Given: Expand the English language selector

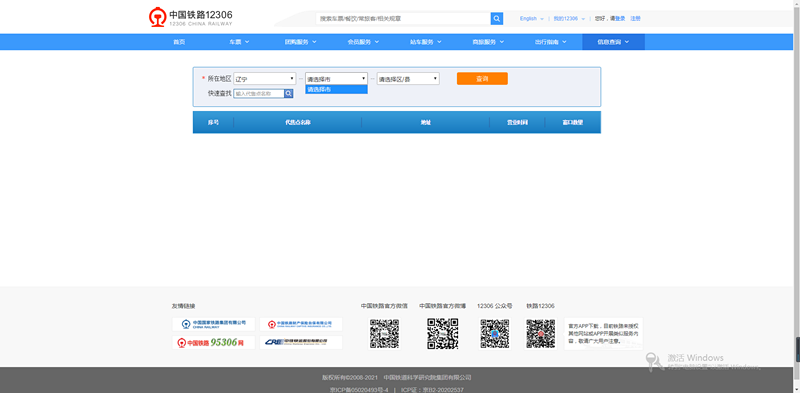Looking at the screenshot, I should point(532,18).
